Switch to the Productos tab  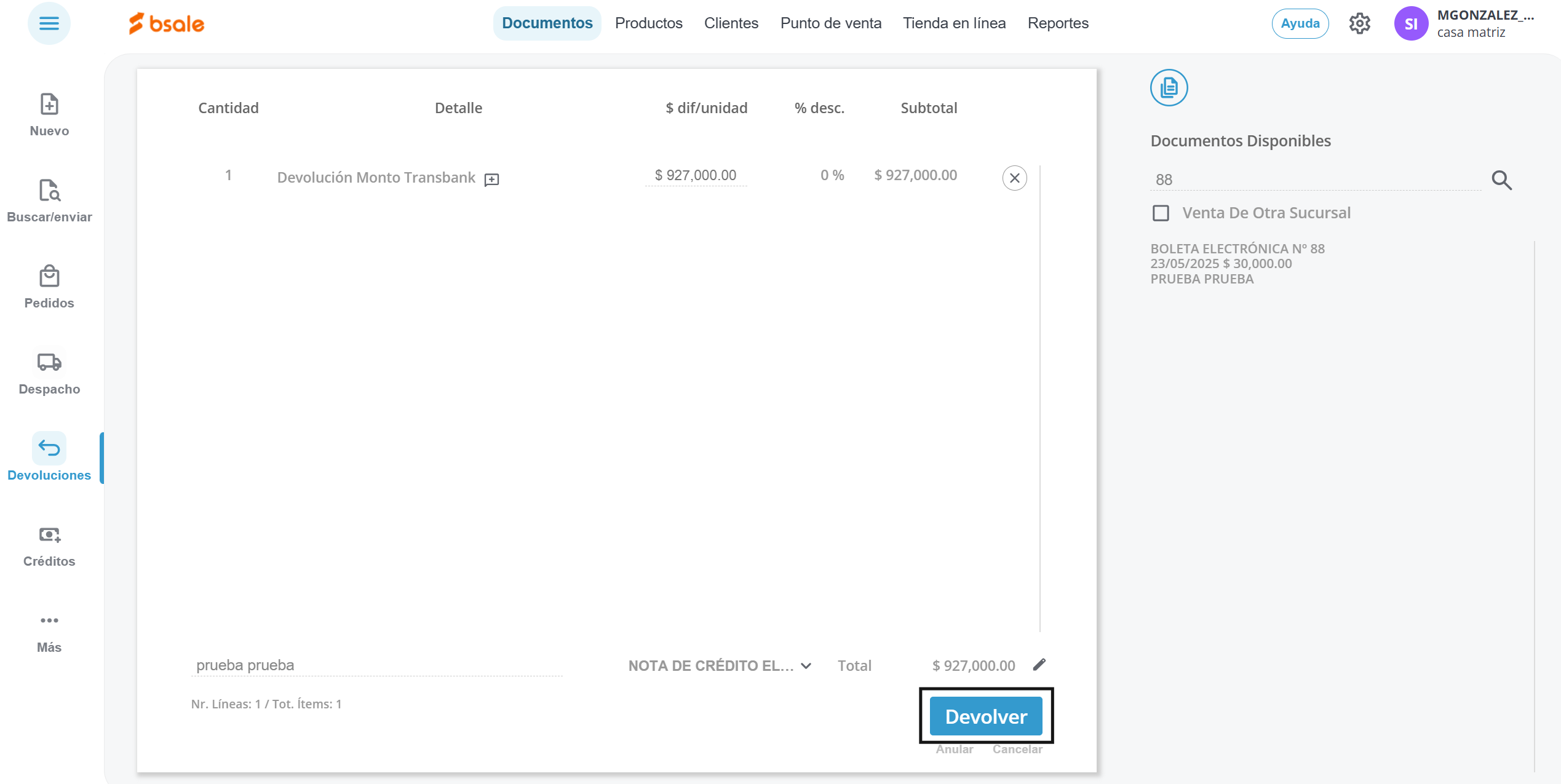[648, 23]
